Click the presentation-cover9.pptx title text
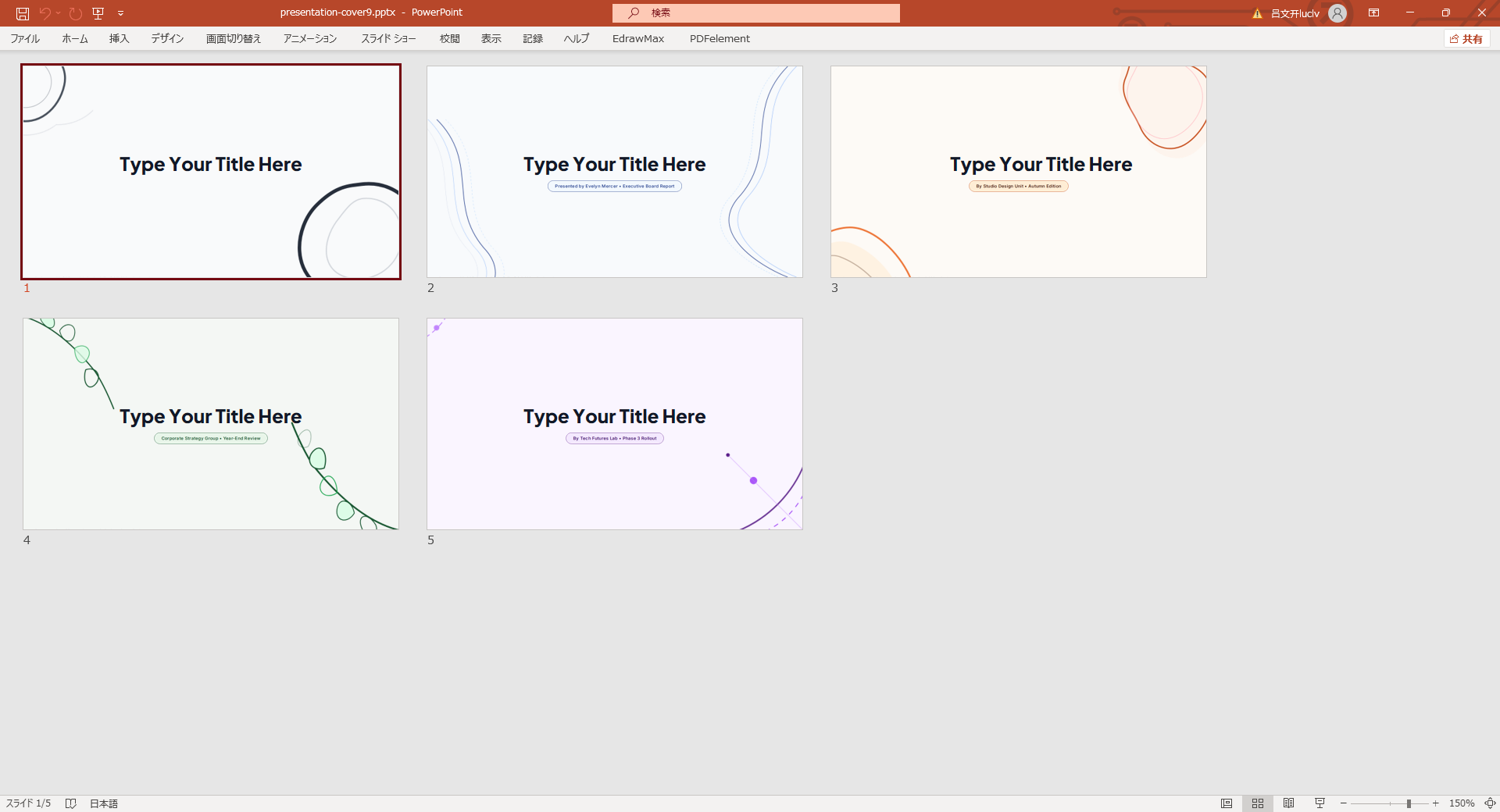This screenshot has width=1500, height=812. click(x=337, y=12)
